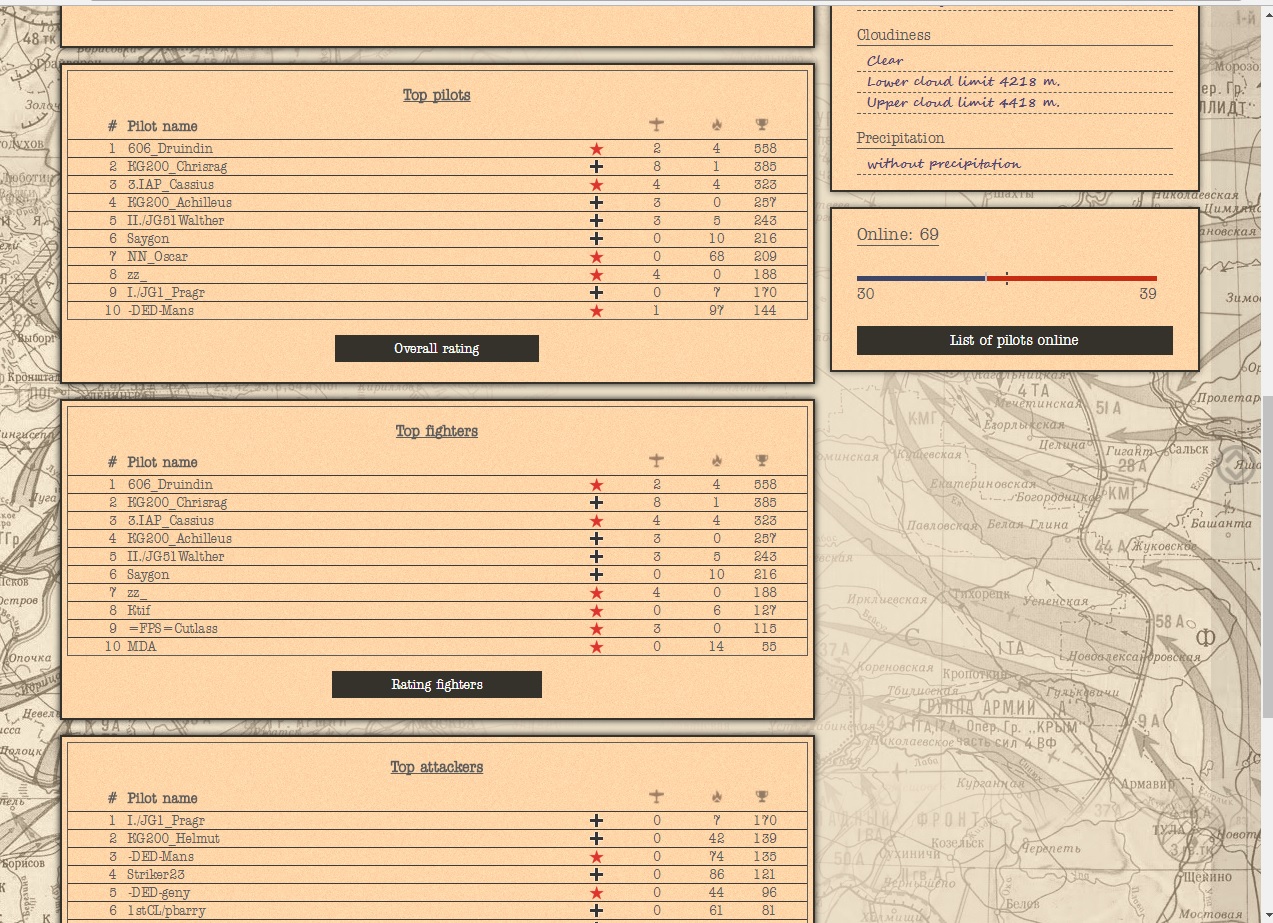Click Pilot name column header in Top attackers
The width and height of the screenshot is (1273, 923).
pos(162,798)
